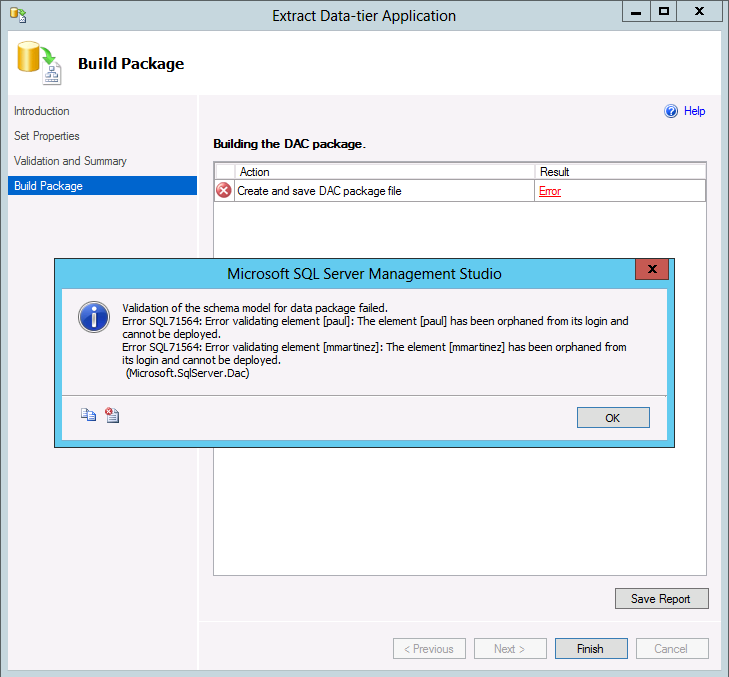The width and height of the screenshot is (729, 677).
Task: Click the 'Validation of the schema model' message line
Action: pos(255,308)
